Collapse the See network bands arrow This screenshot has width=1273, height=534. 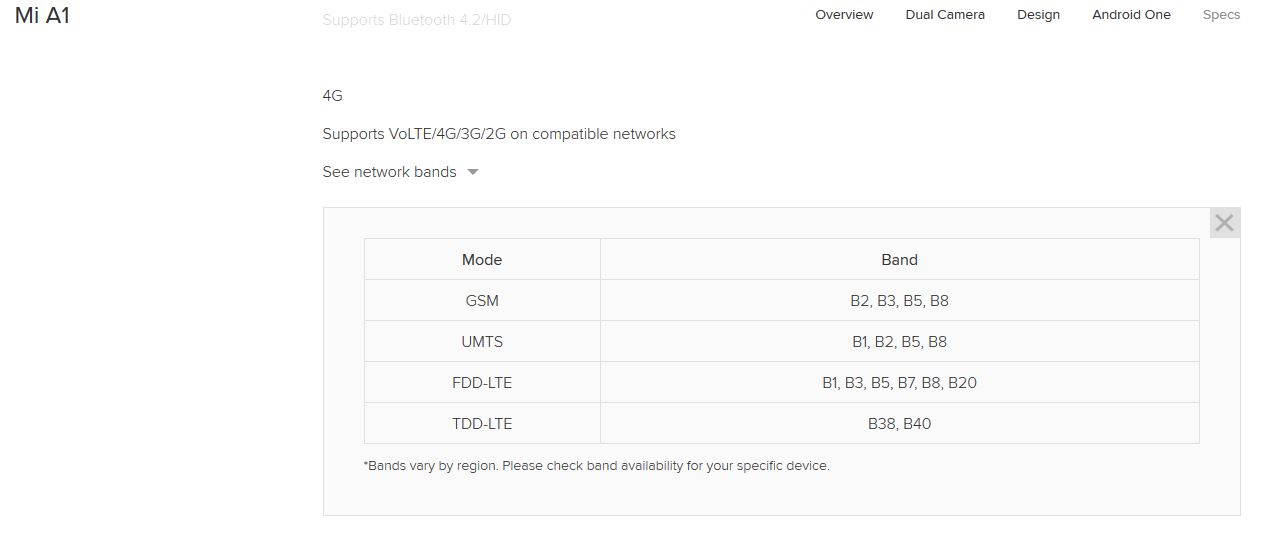(473, 172)
